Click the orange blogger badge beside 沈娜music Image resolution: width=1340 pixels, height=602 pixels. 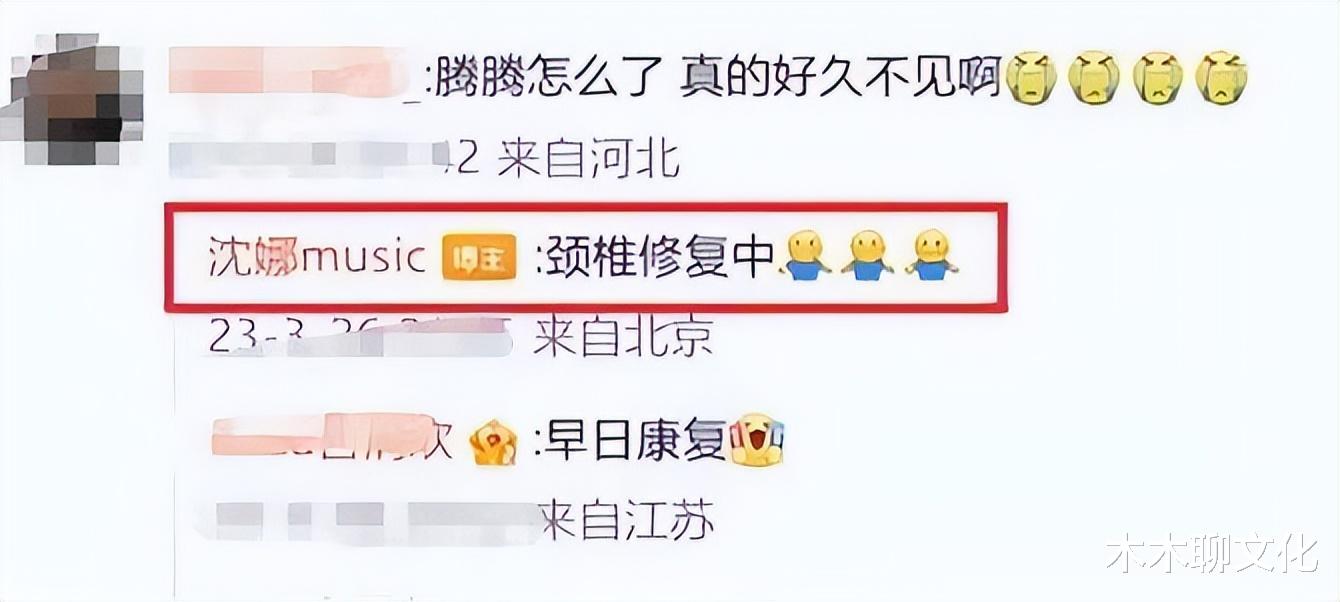point(479,258)
